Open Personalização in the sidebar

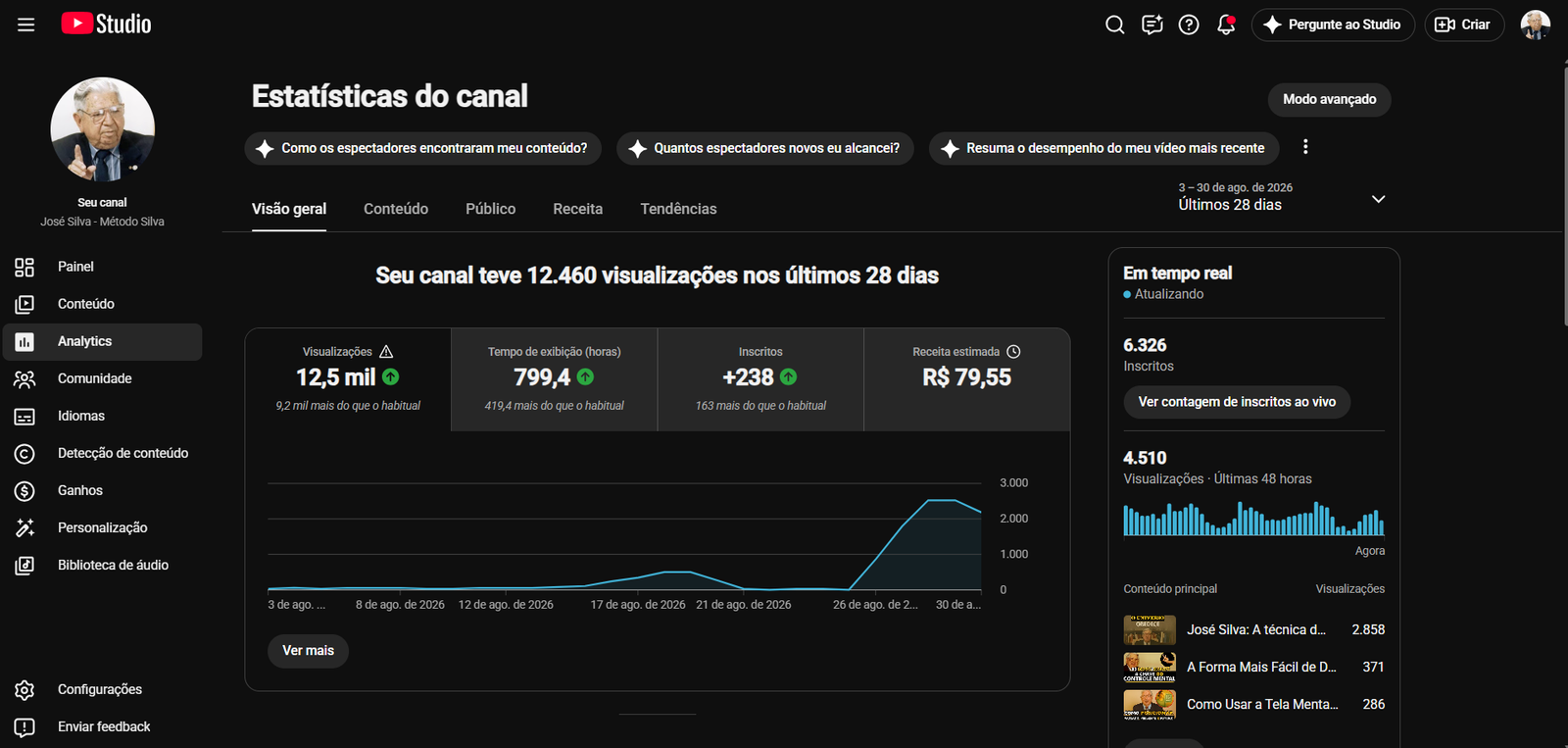pos(103,527)
